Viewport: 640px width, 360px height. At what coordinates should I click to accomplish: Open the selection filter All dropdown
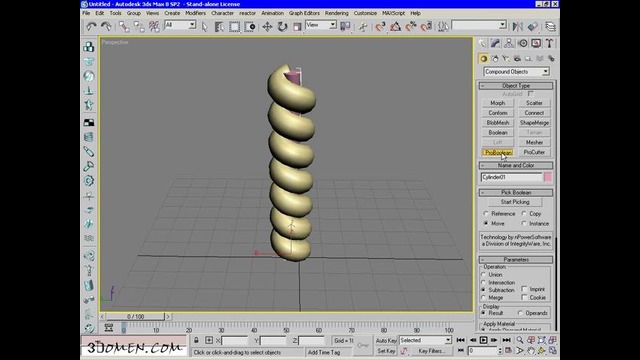click(180, 25)
